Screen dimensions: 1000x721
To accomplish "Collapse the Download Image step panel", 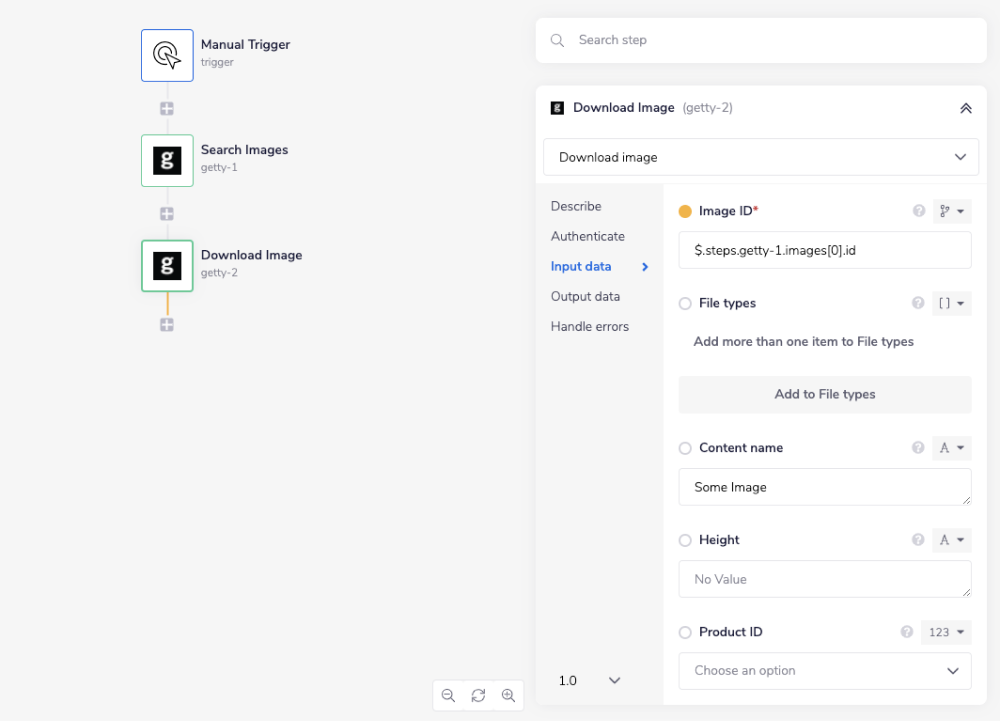I will click(x=965, y=108).
